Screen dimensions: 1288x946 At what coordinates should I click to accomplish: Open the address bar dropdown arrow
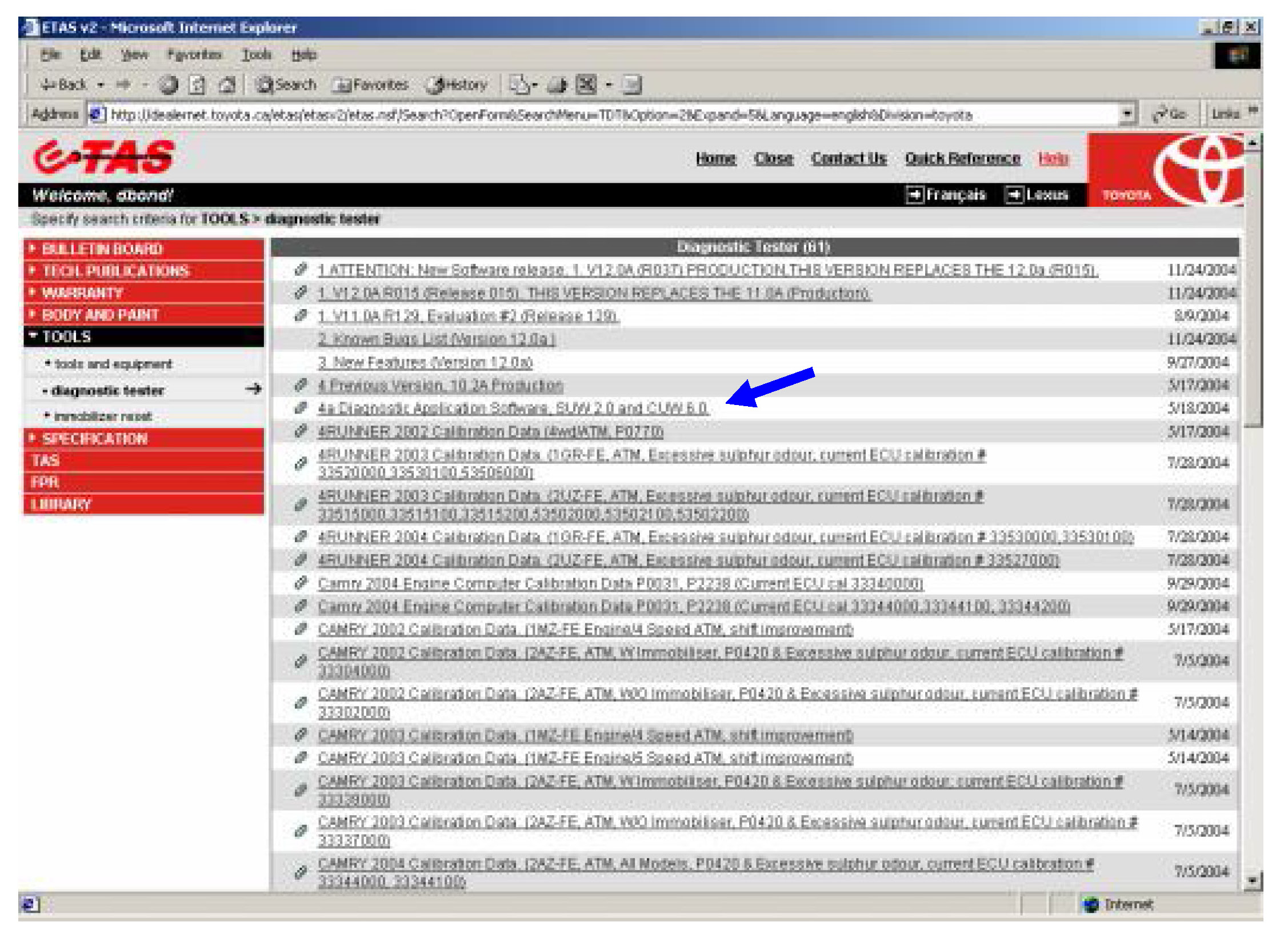(1126, 114)
